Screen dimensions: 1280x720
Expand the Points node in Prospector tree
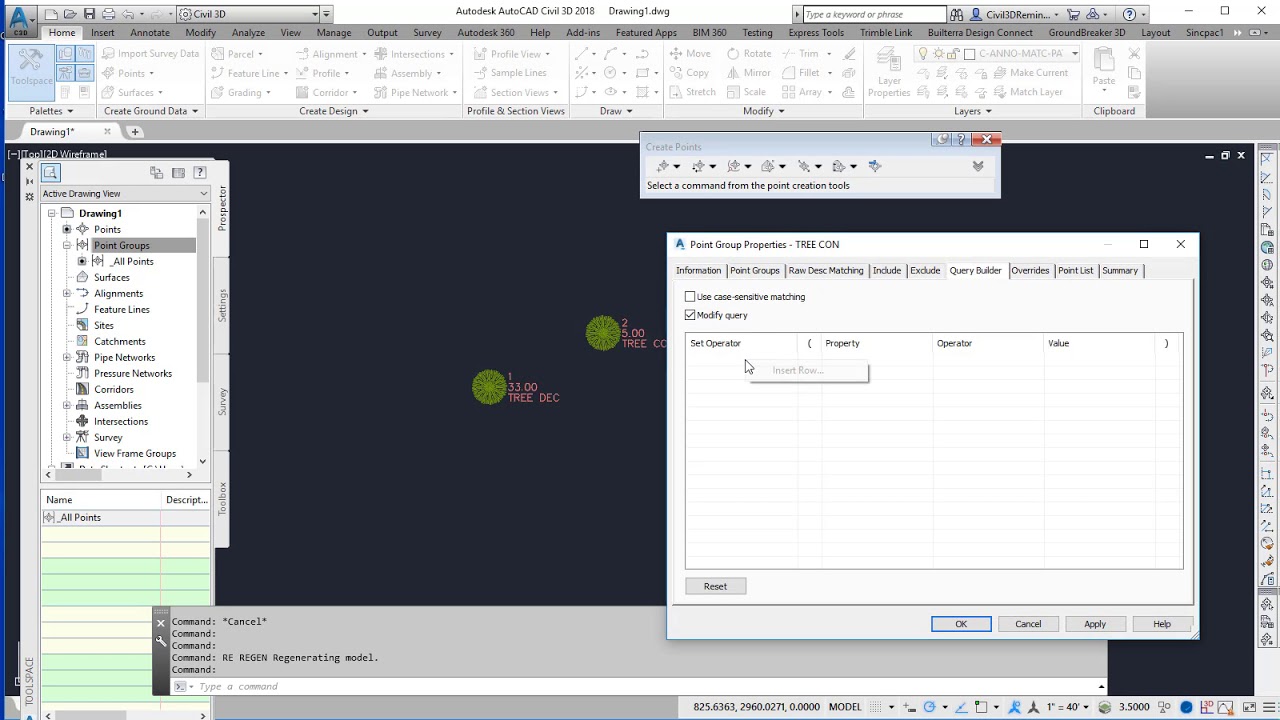pos(67,229)
